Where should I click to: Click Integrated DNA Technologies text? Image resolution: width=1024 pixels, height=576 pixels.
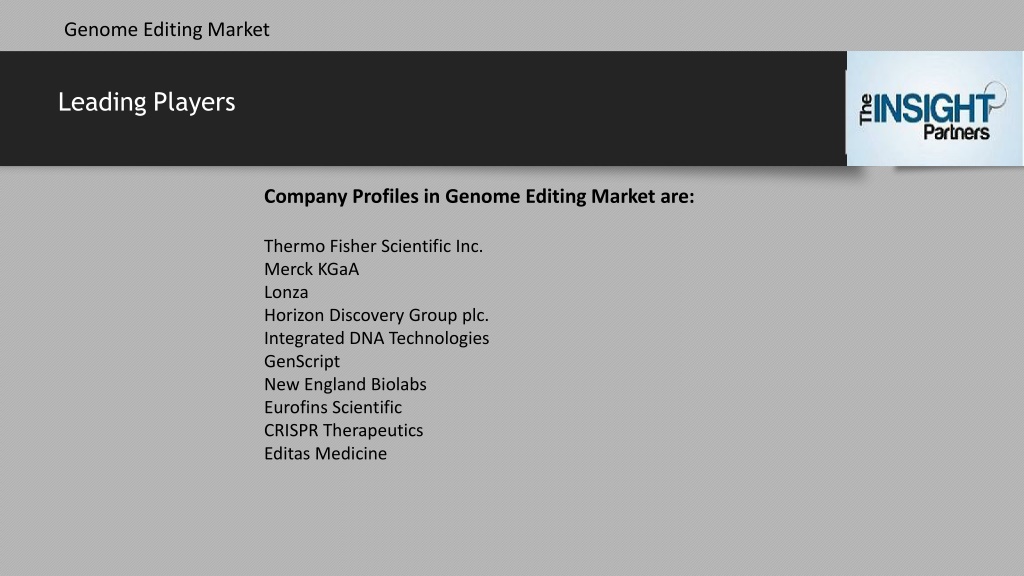click(x=376, y=338)
